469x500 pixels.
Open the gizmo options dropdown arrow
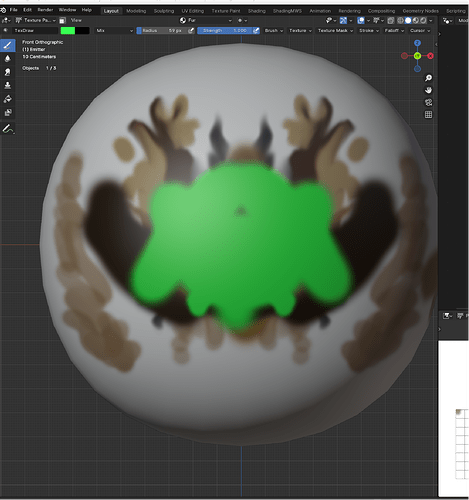pos(351,21)
